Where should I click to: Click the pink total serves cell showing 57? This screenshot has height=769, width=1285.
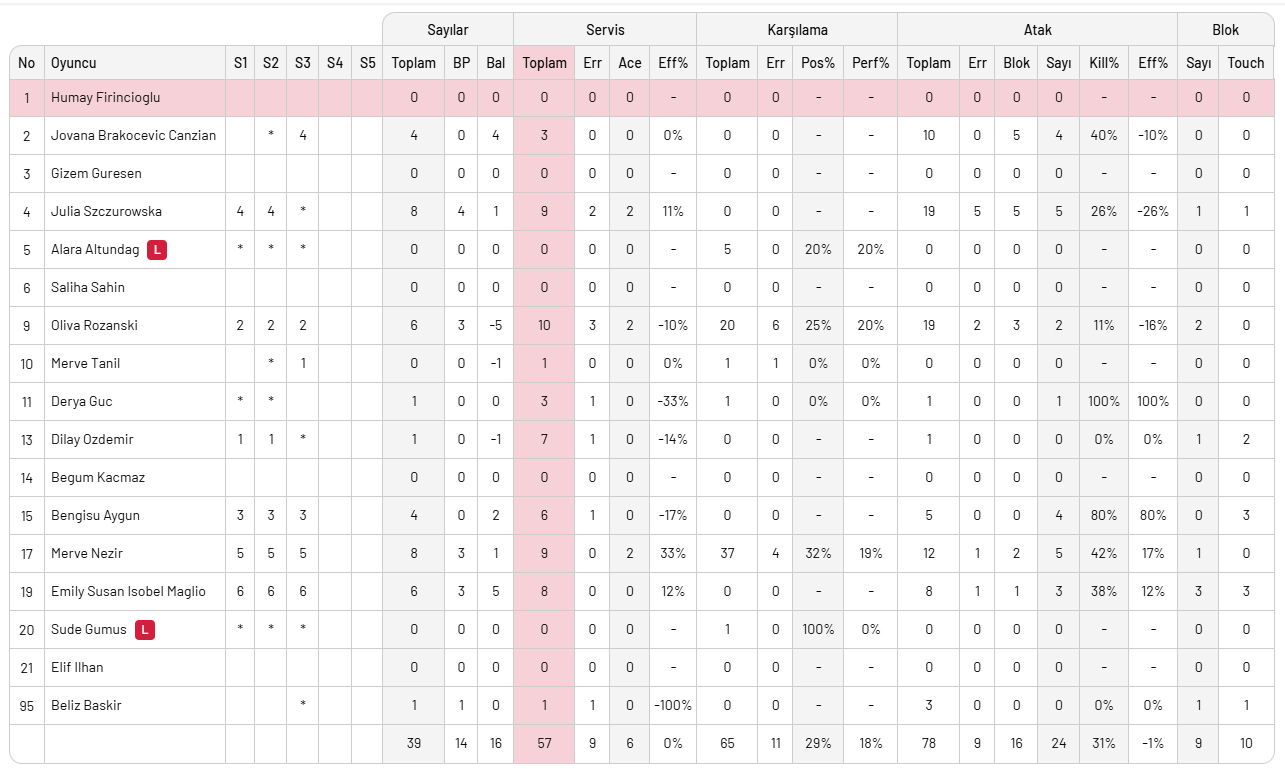click(544, 743)
